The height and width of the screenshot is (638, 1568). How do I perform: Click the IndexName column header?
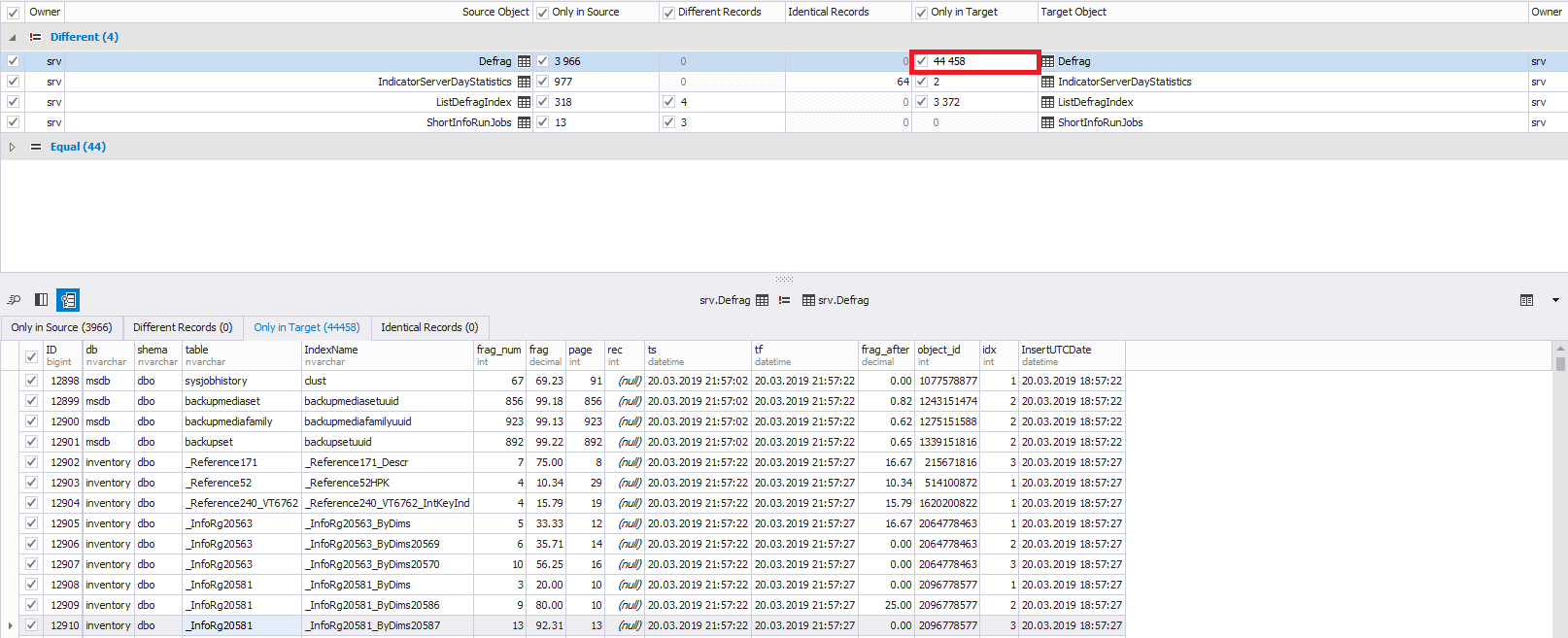388,355
